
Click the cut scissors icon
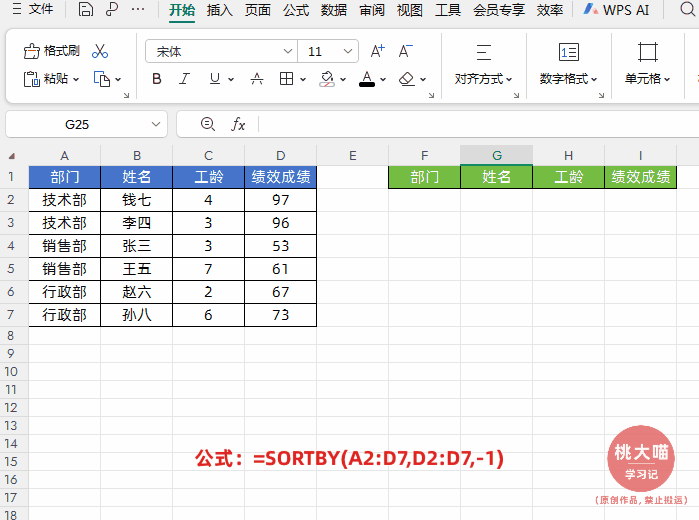[100, 51]
